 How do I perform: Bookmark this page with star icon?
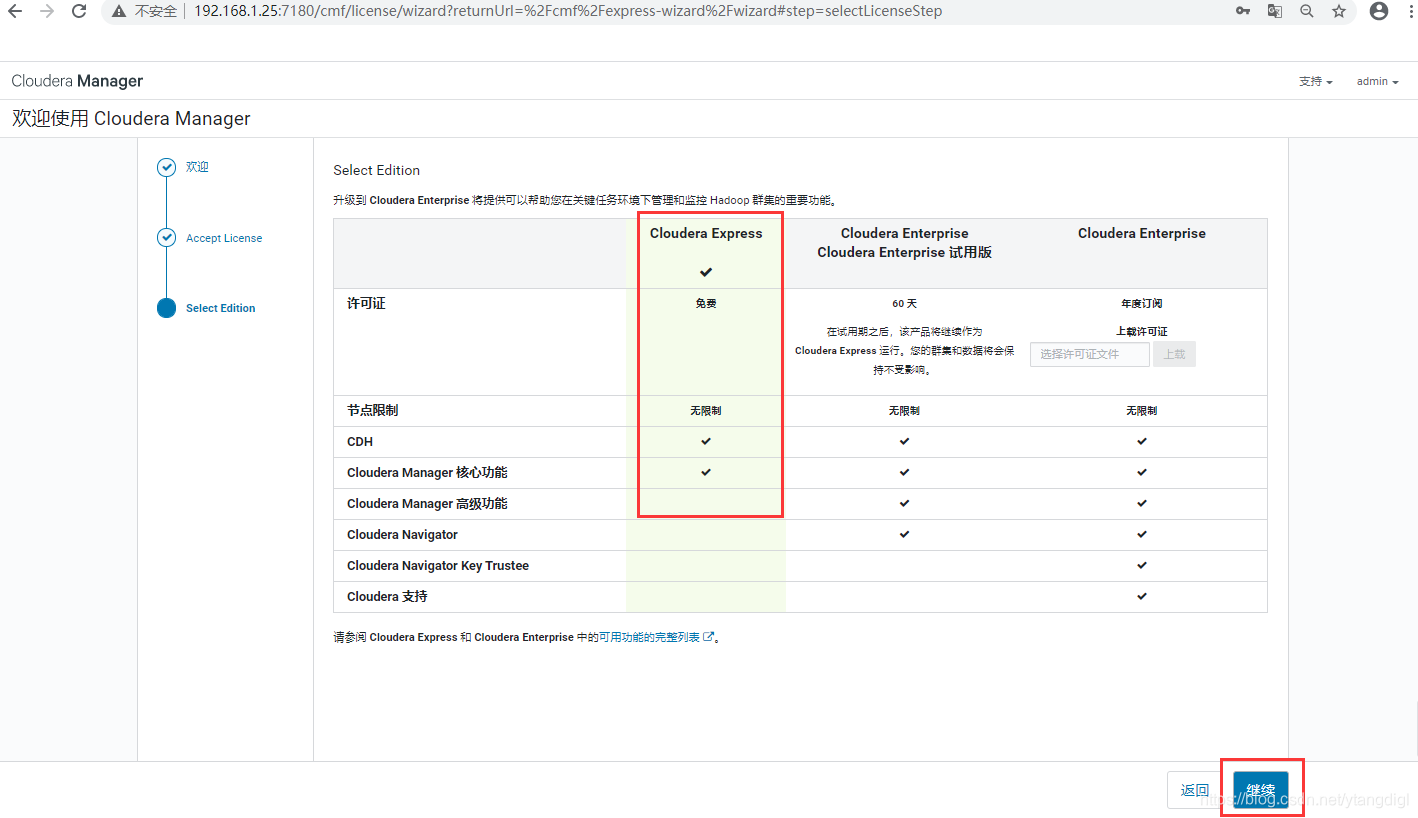tap(1339, 12)
